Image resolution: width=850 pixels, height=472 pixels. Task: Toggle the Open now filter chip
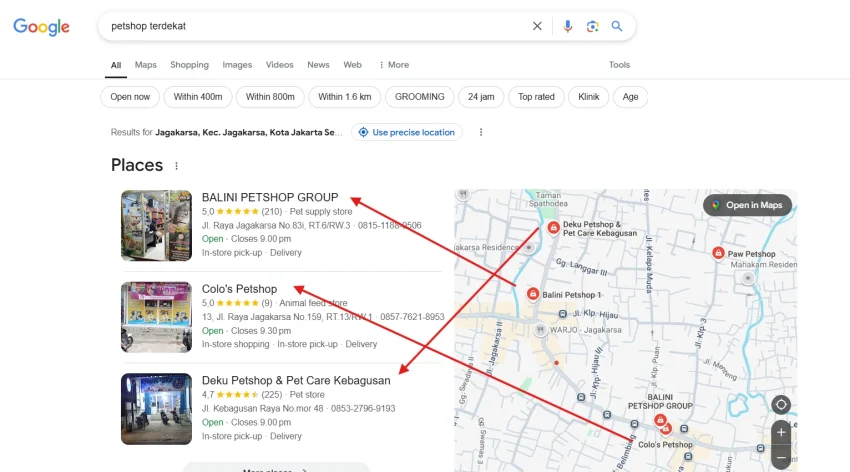click(x=130, y=97)
